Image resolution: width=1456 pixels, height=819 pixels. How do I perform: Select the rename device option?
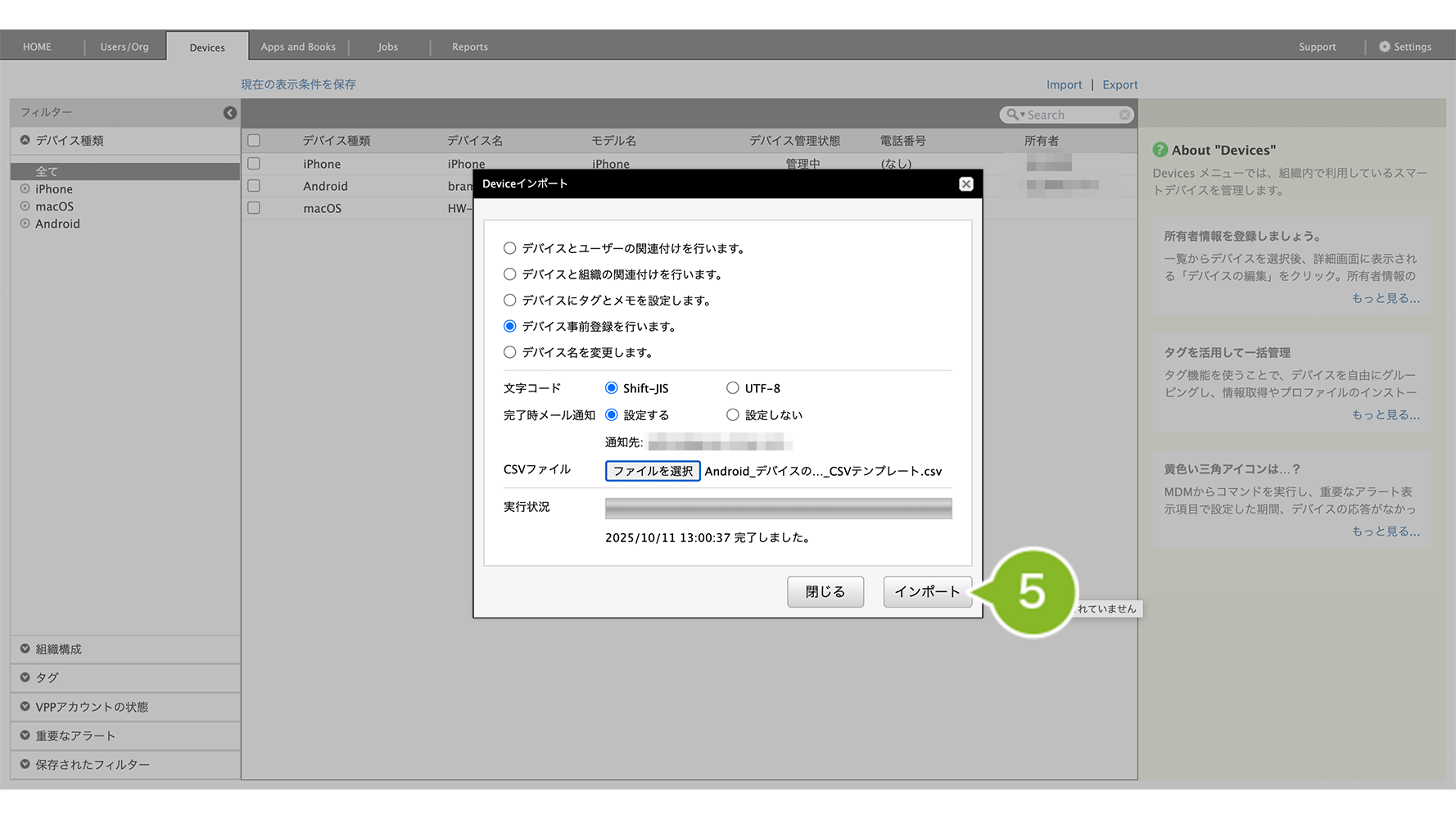pos(510,352)
